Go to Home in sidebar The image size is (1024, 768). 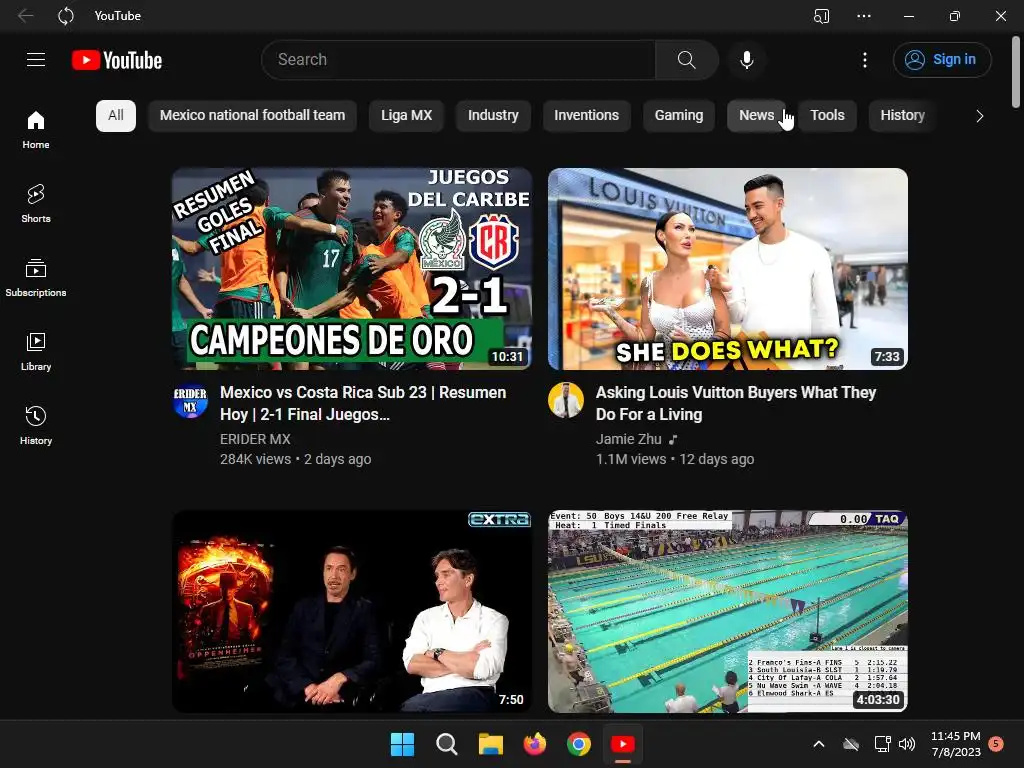(36, 130)
